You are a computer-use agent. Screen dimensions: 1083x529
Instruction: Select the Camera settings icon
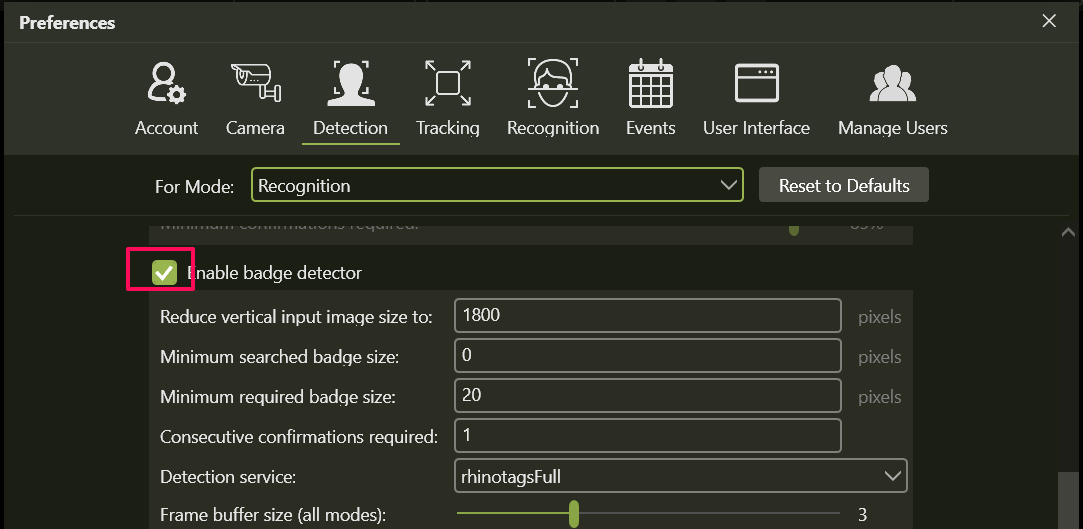[255, 84]
